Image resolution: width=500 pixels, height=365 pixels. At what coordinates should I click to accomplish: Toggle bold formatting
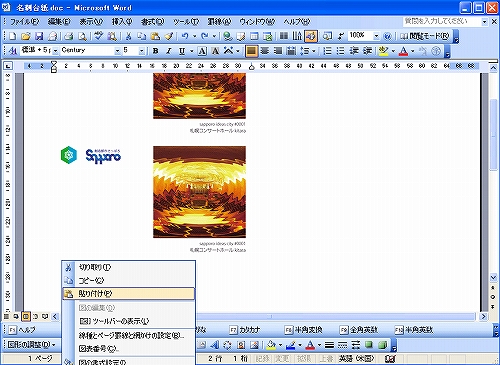click(x=155, y=51)
